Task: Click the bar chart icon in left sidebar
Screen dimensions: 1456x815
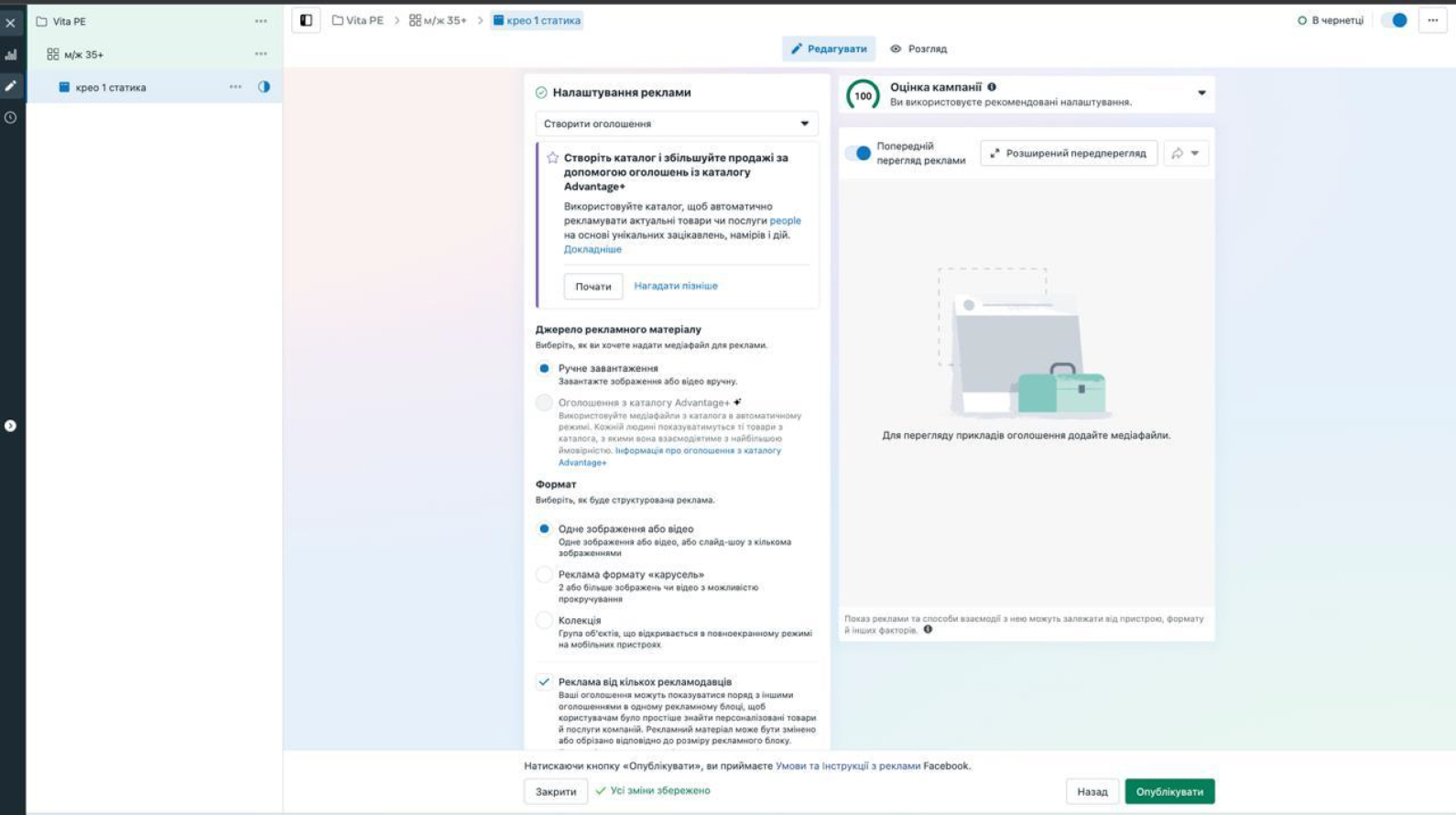Action: point(11,55)
